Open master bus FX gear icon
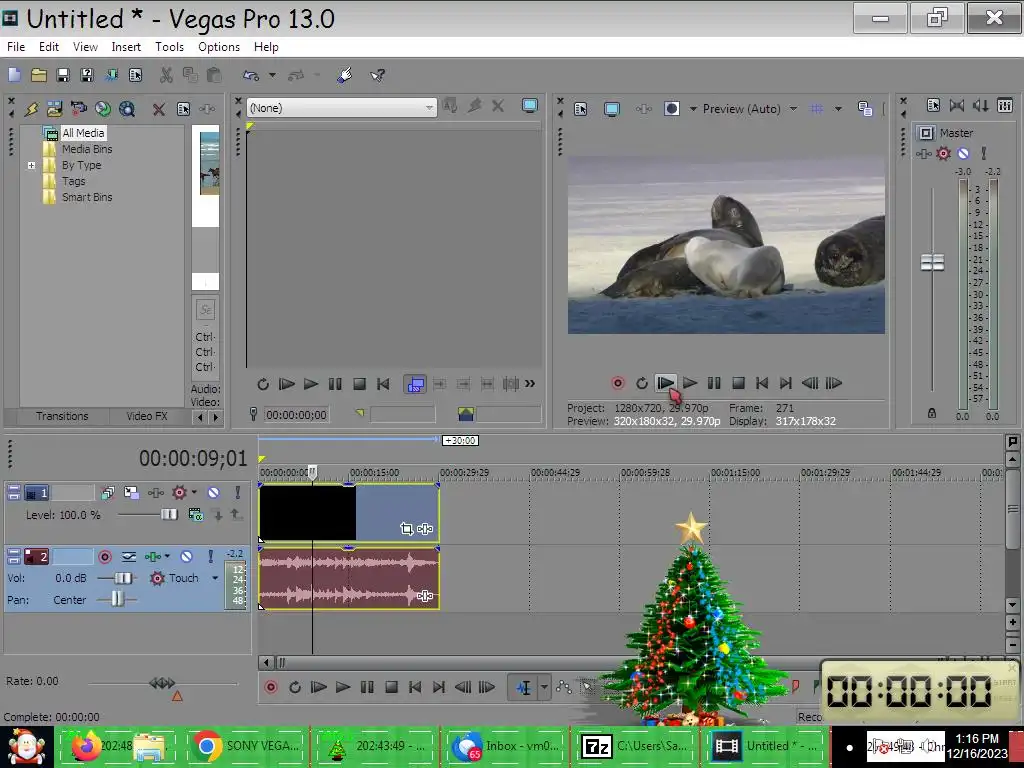1024x768 pixels. [943, 153]
